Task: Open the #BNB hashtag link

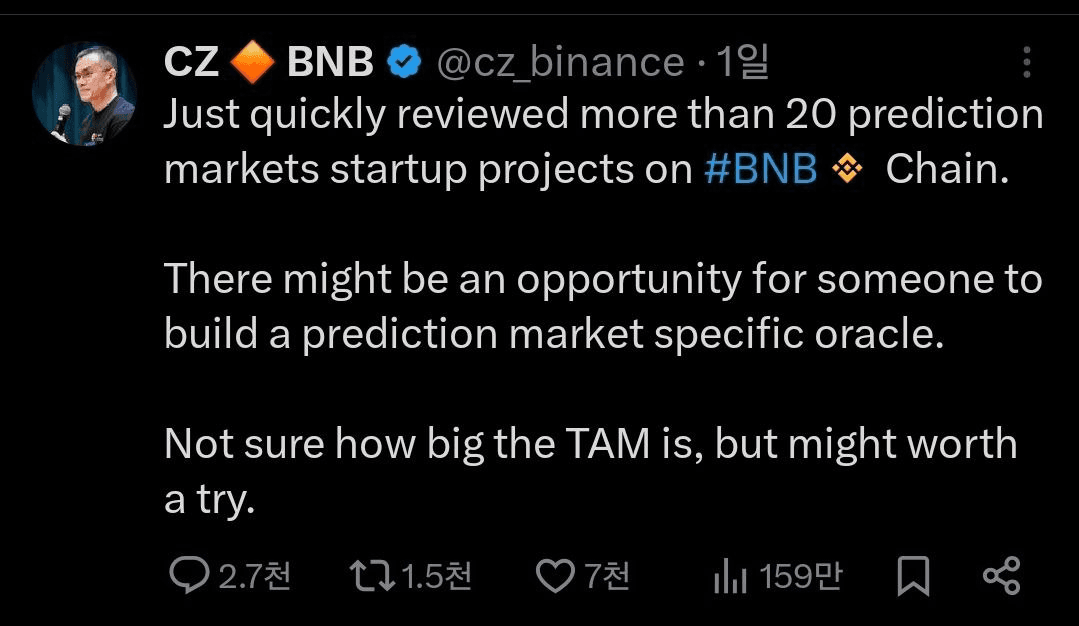Action: [760, 170]
